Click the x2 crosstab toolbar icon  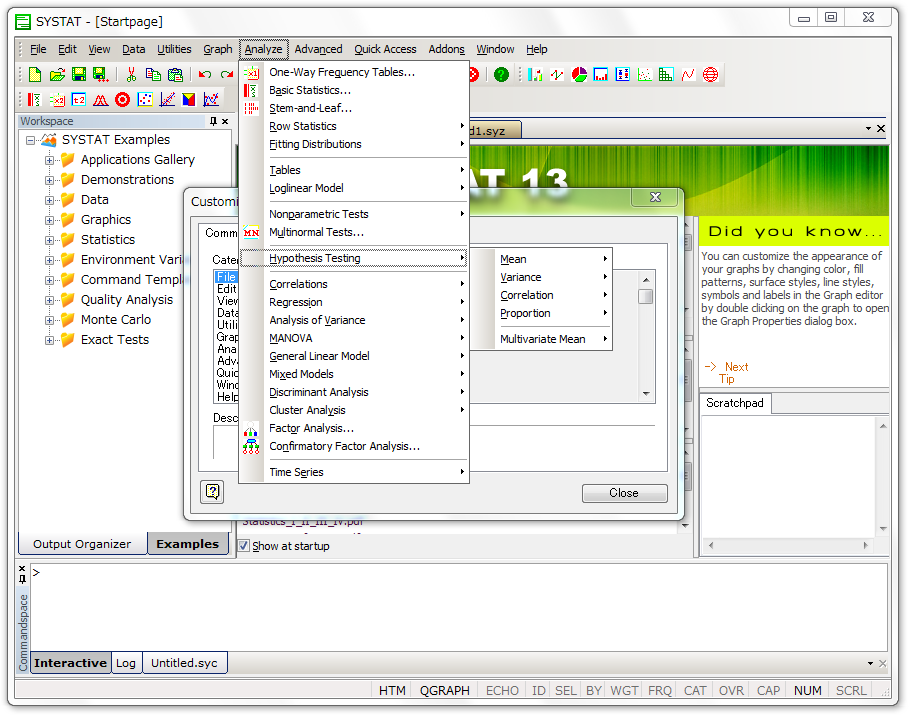pos(57,100)
